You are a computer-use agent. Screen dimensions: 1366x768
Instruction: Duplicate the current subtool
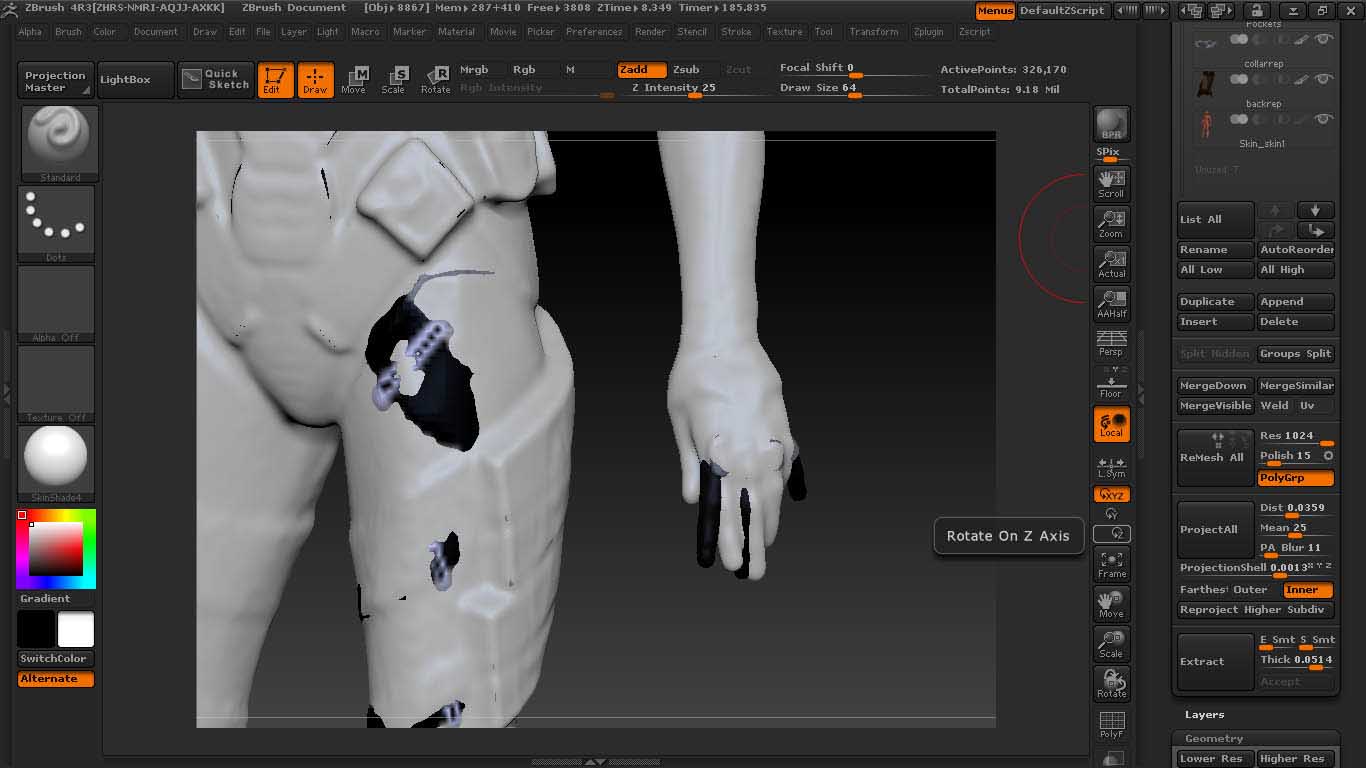(1213, 301)
